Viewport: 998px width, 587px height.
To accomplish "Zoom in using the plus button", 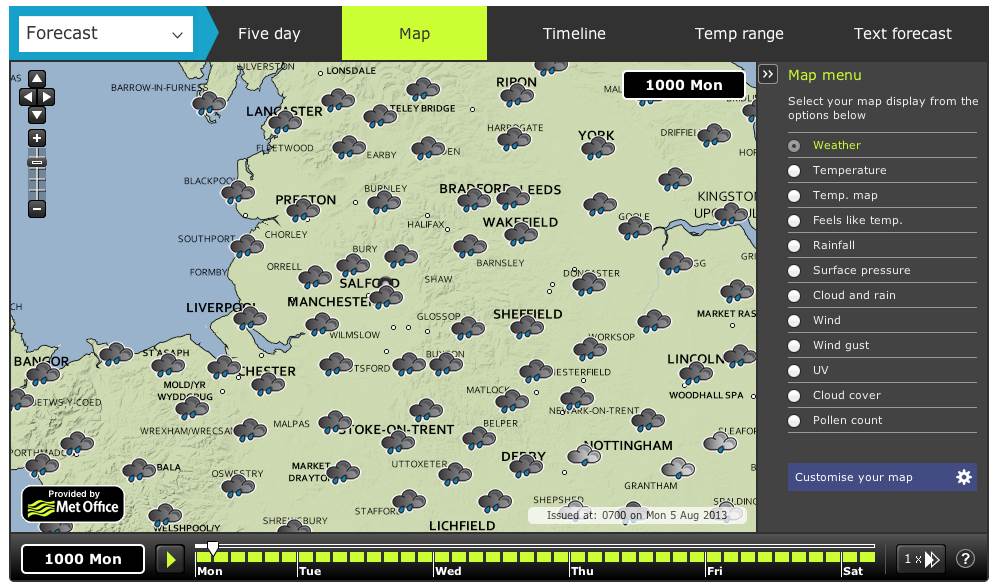I will [x=37, y=138].
